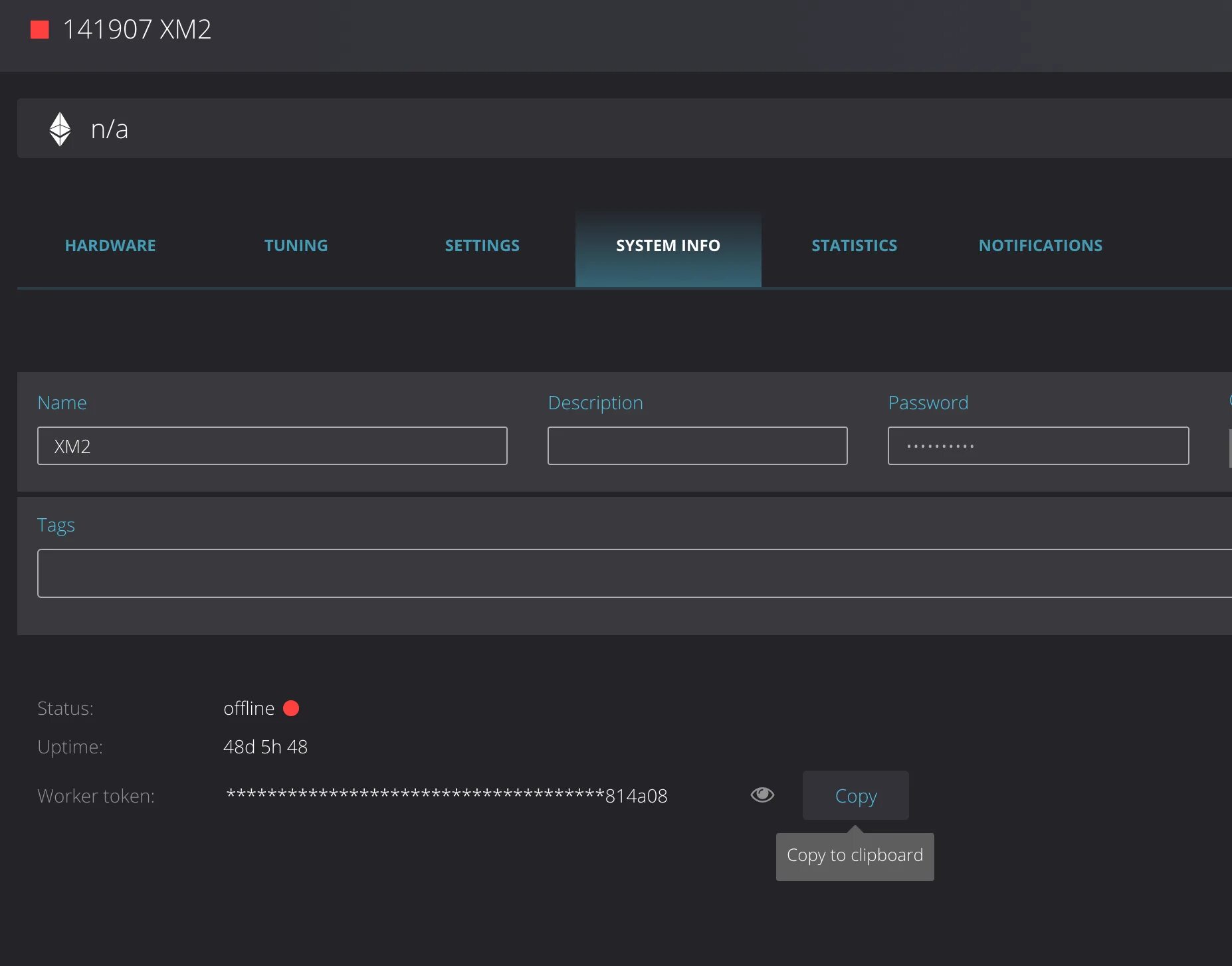The height and width of the screenshot is (966, 1232).
Task: Open the Hardware tab
Action: (x=110, y=246)
